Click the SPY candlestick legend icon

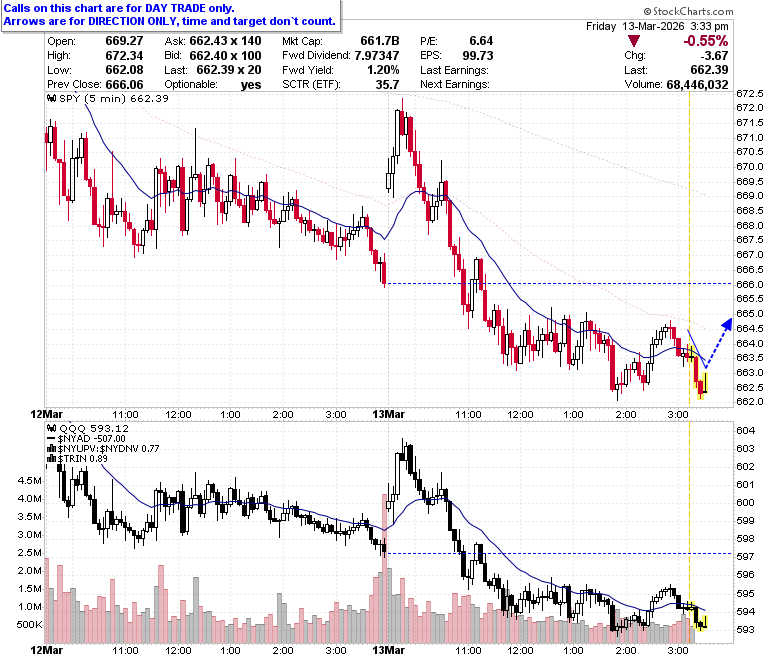tap(51, 98)
